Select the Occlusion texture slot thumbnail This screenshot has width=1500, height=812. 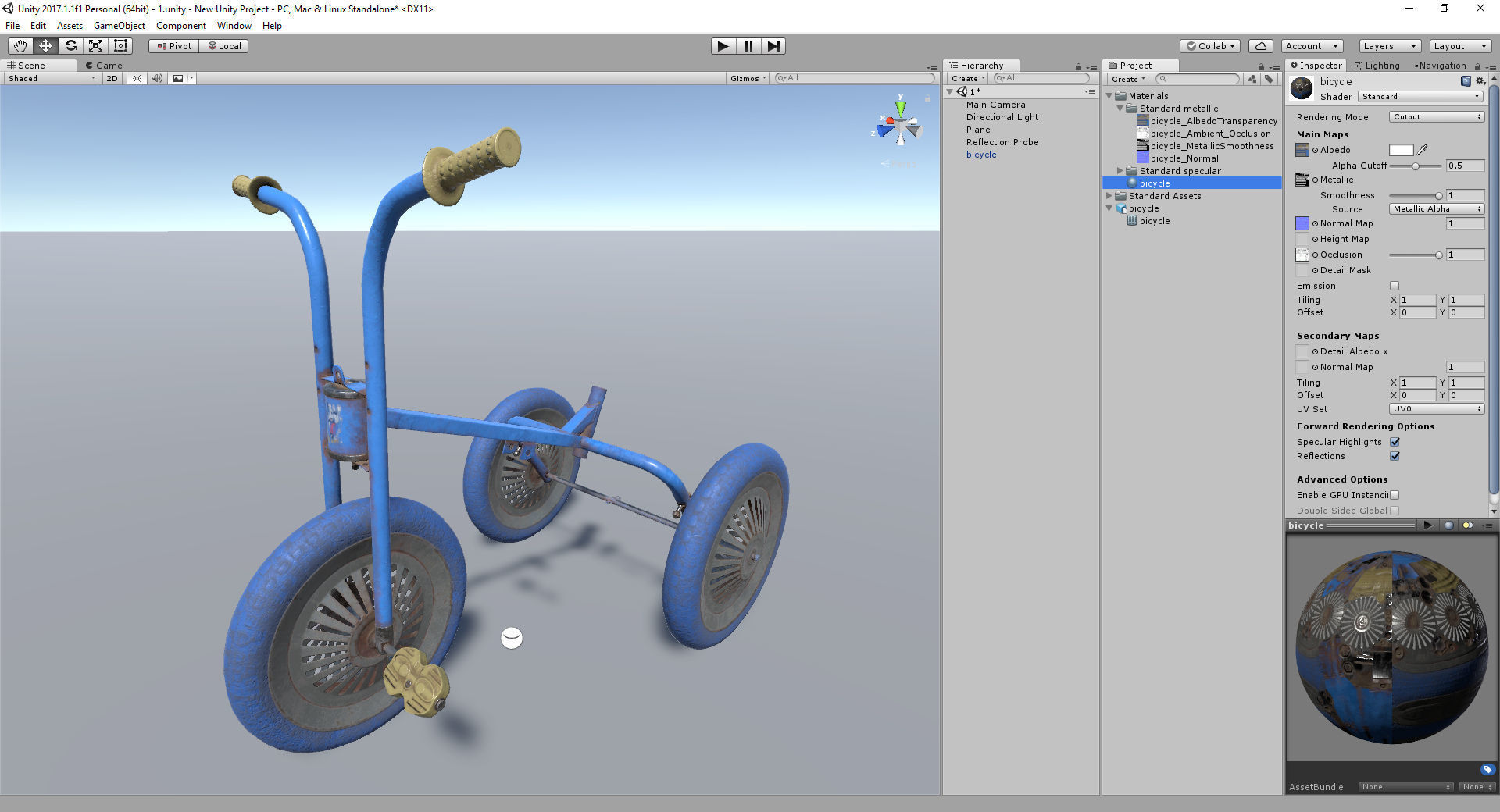tap(1302, 255)
